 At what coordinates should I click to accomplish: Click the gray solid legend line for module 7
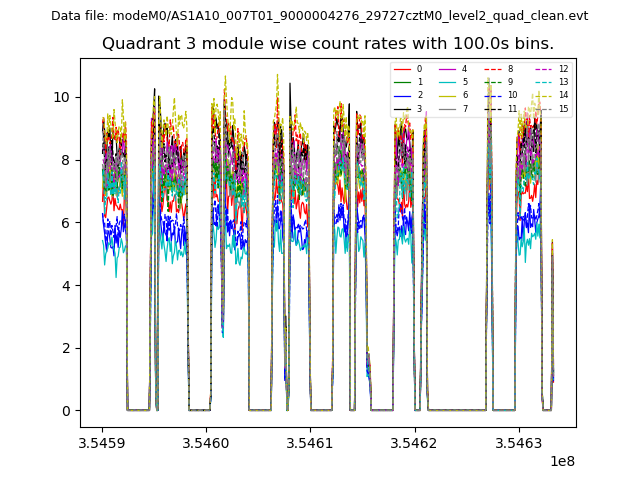(x=446, y=108)
